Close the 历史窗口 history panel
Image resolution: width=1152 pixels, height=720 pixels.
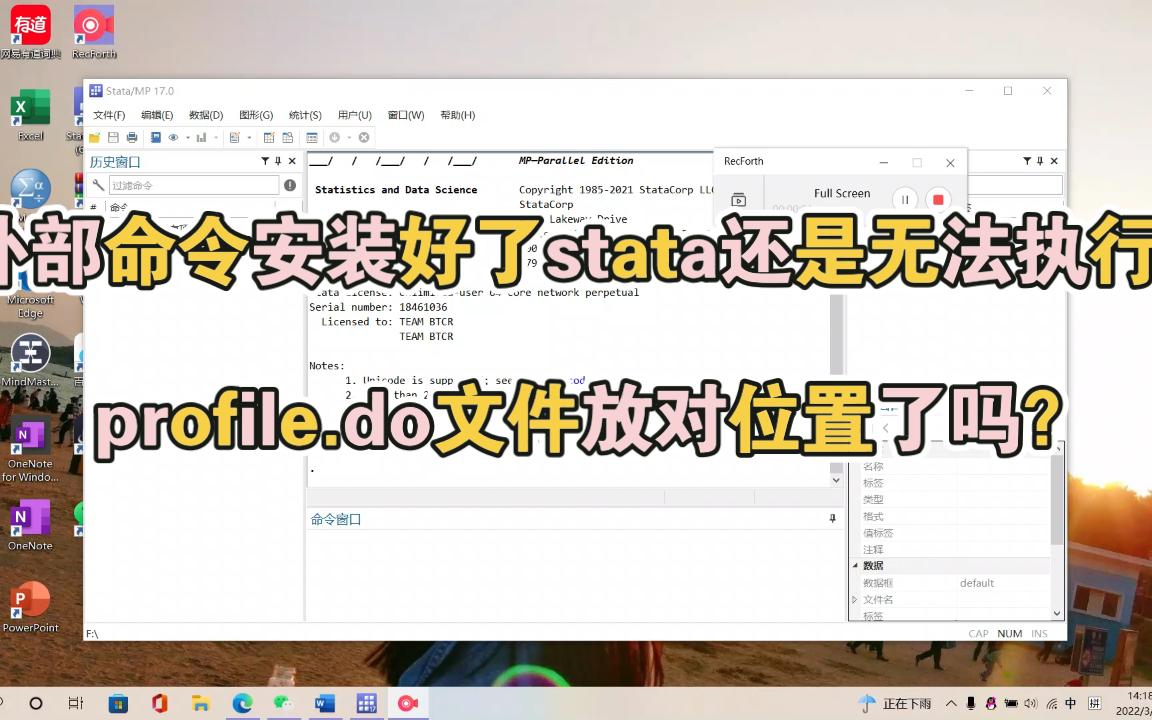(292, 161)
